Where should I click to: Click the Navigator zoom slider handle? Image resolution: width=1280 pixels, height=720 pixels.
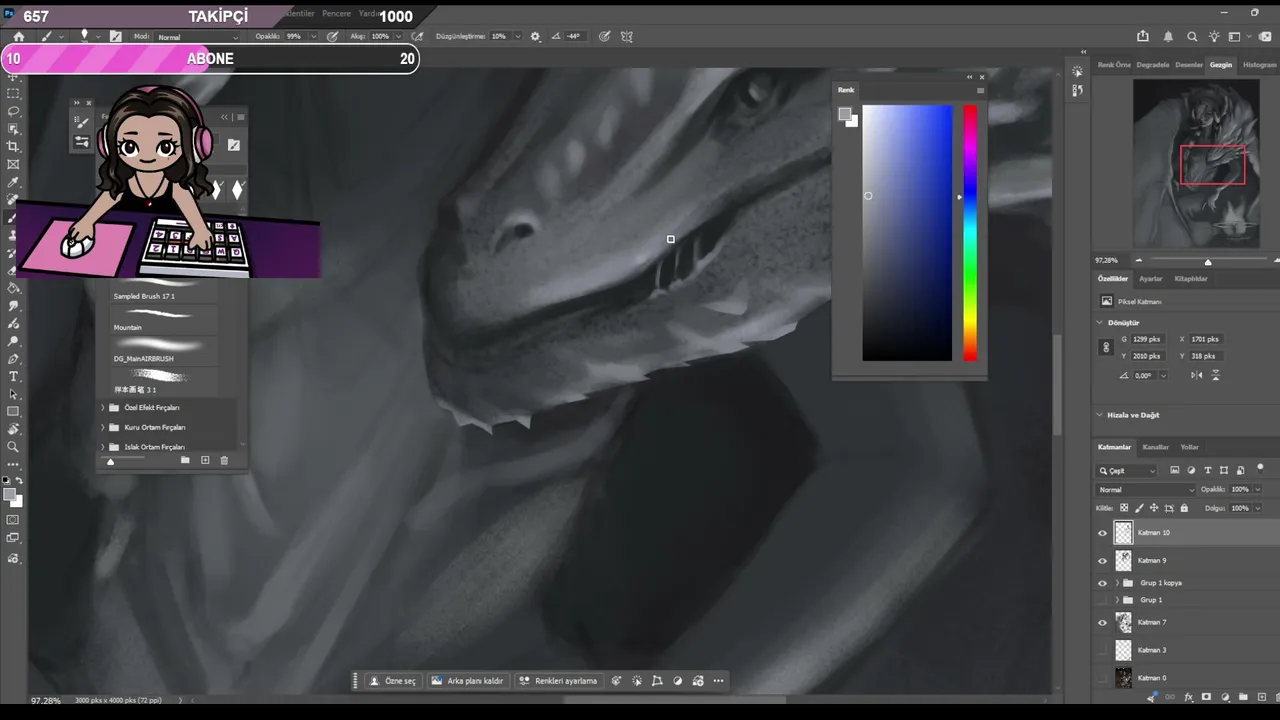[x=1207, y=262]
